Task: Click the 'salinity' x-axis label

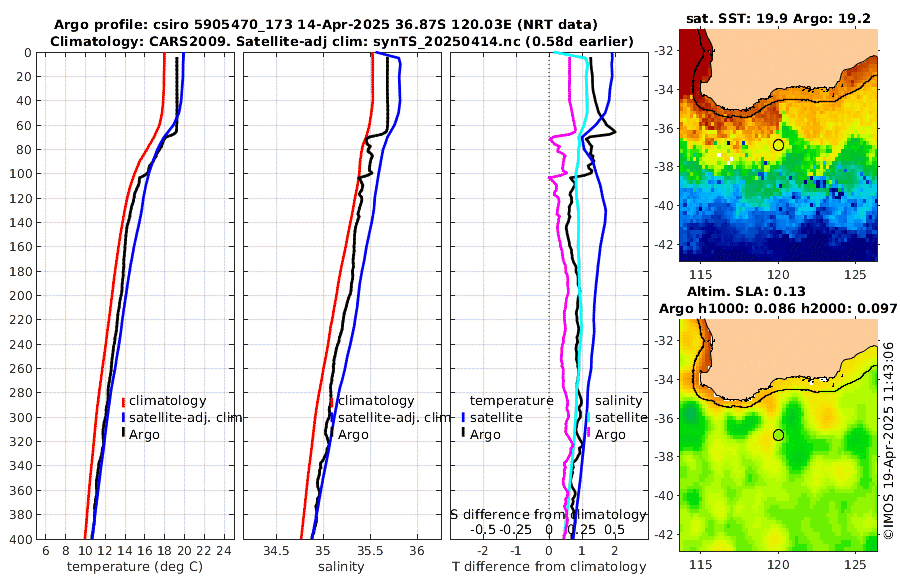Action: pyautogui.click(x=341, y=566)
